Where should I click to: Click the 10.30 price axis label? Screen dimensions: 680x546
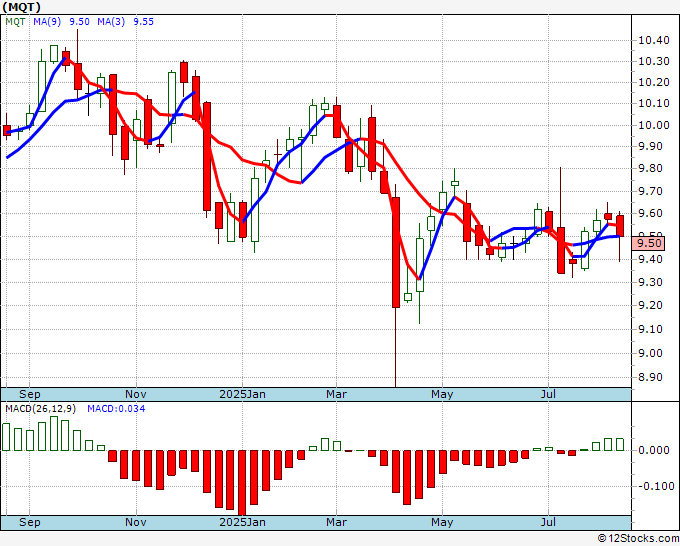point(654,61)
